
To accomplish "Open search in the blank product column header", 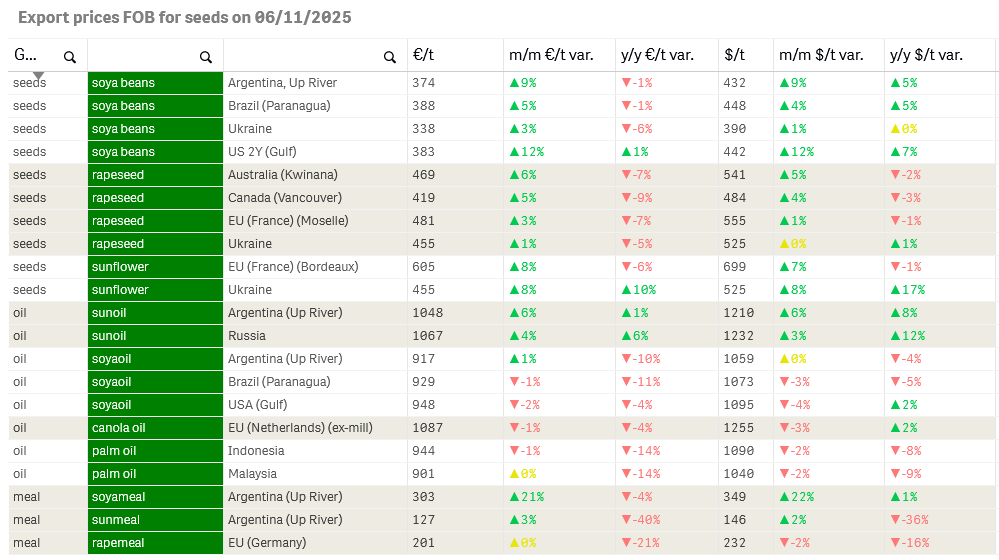I will pos(205,57).
